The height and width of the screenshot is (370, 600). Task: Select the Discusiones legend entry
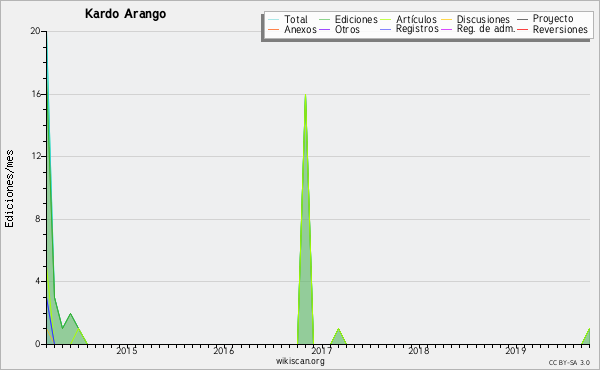[483, 19]
